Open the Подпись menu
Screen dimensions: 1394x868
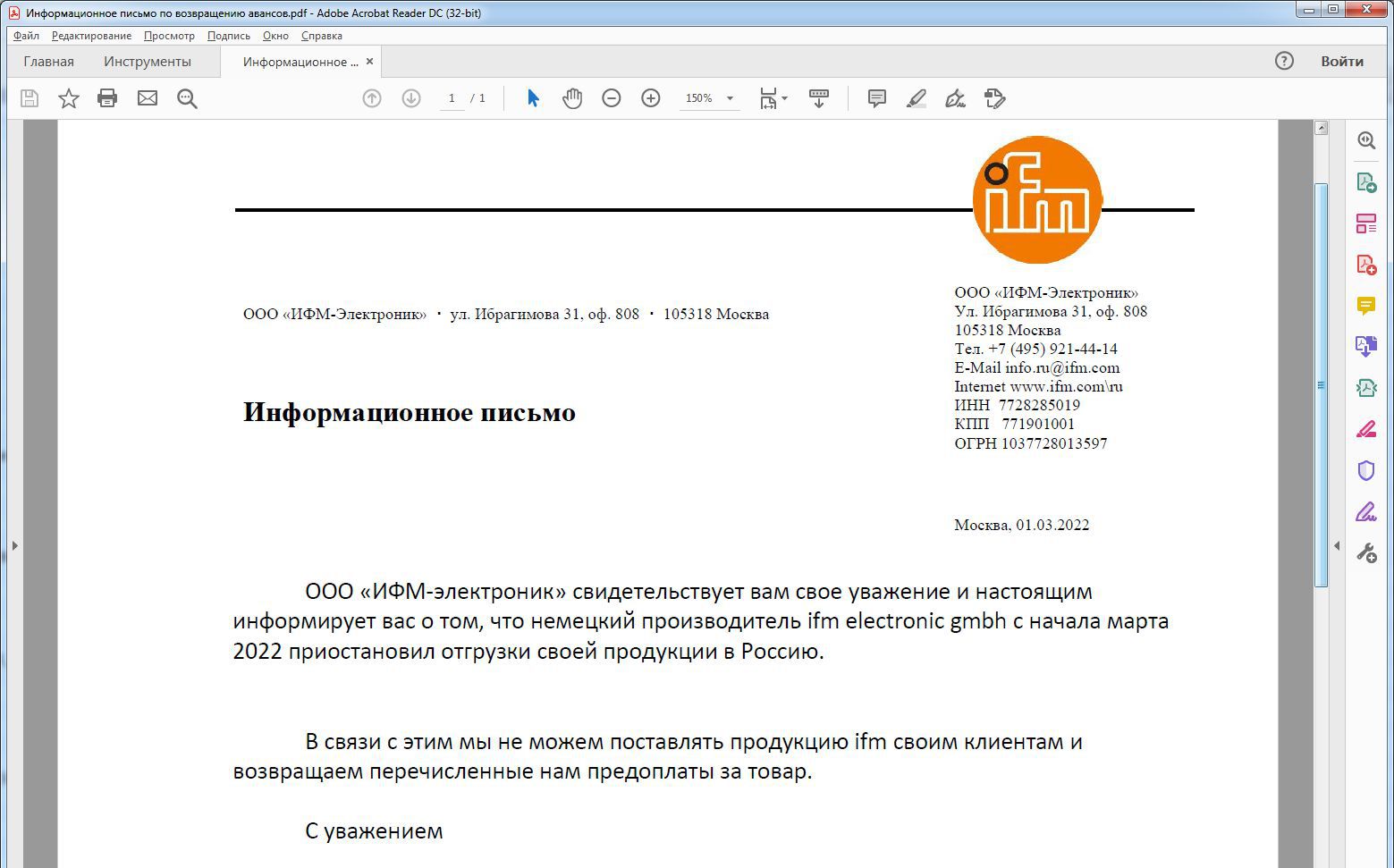click(229, 36)
